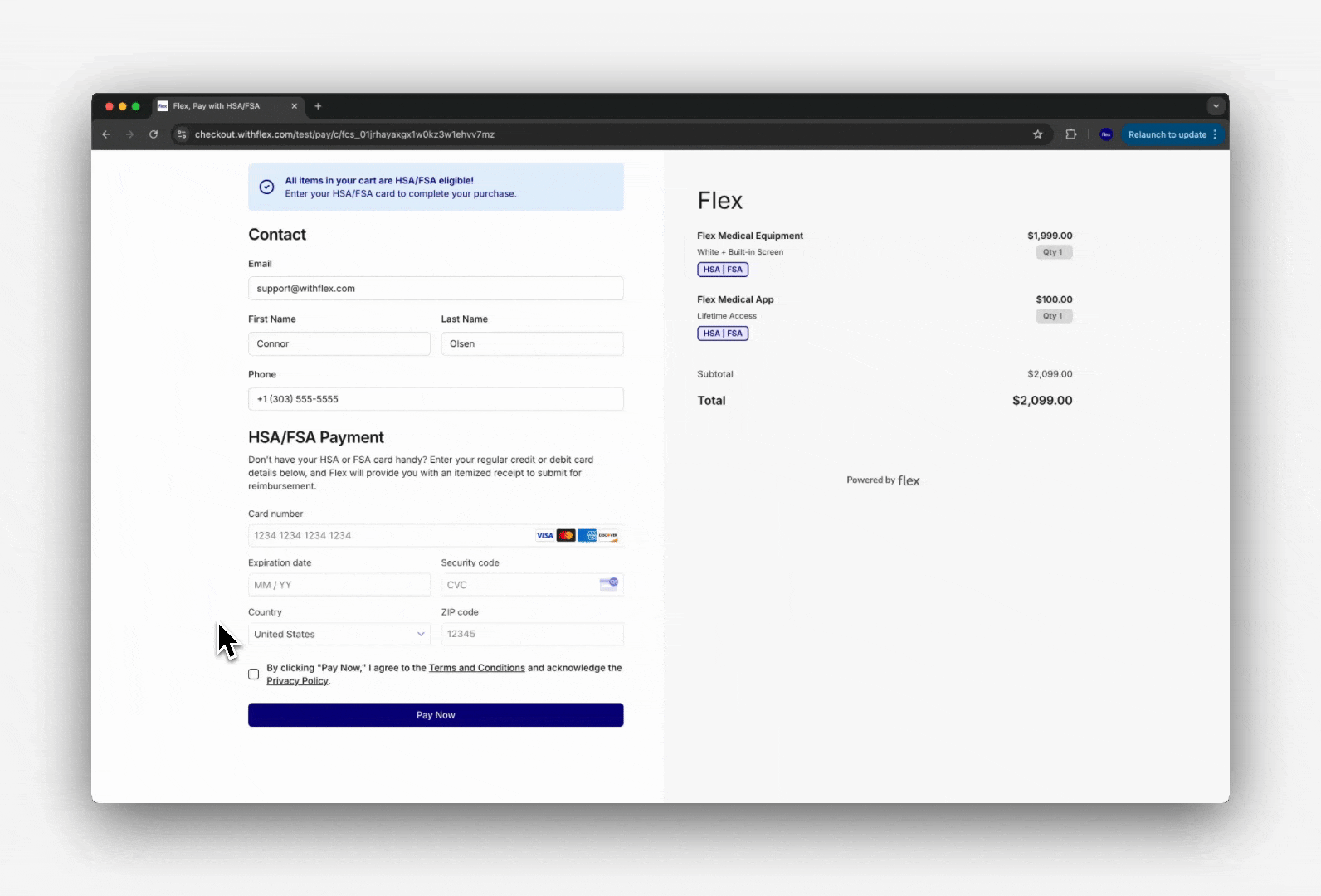This screenshot has width=1321, height=896.
Task: Click the HSA/FSA Payment heading
Action: coord(316,437)
